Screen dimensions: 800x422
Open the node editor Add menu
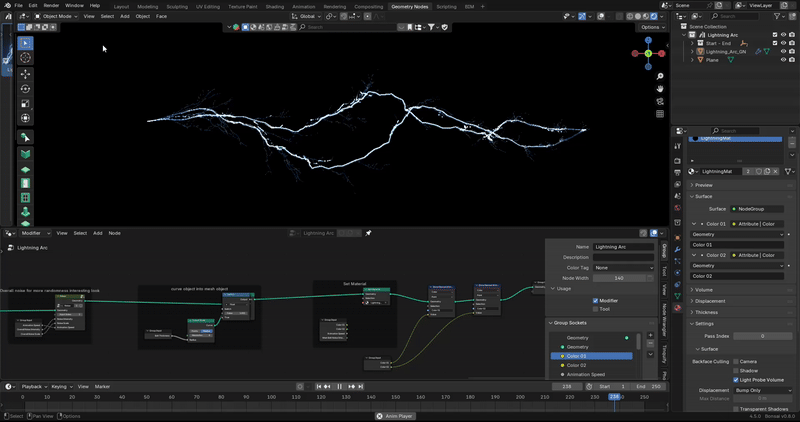coord(97,233)
